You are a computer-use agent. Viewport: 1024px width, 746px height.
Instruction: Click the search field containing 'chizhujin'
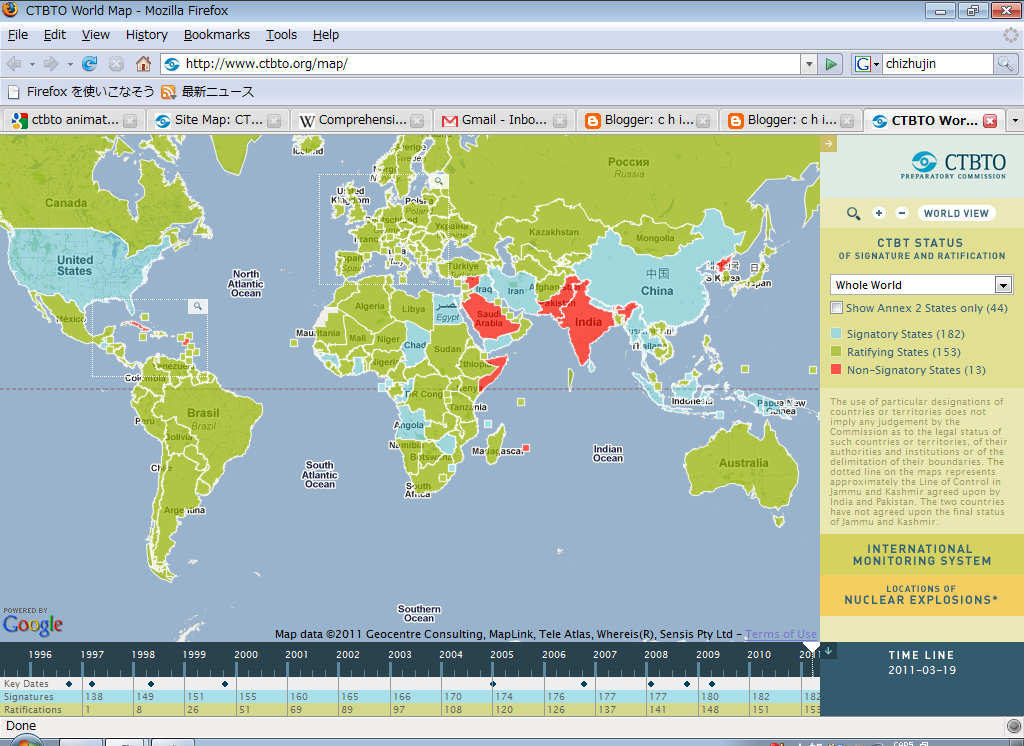pyautogui.click(x=938, y=64)
